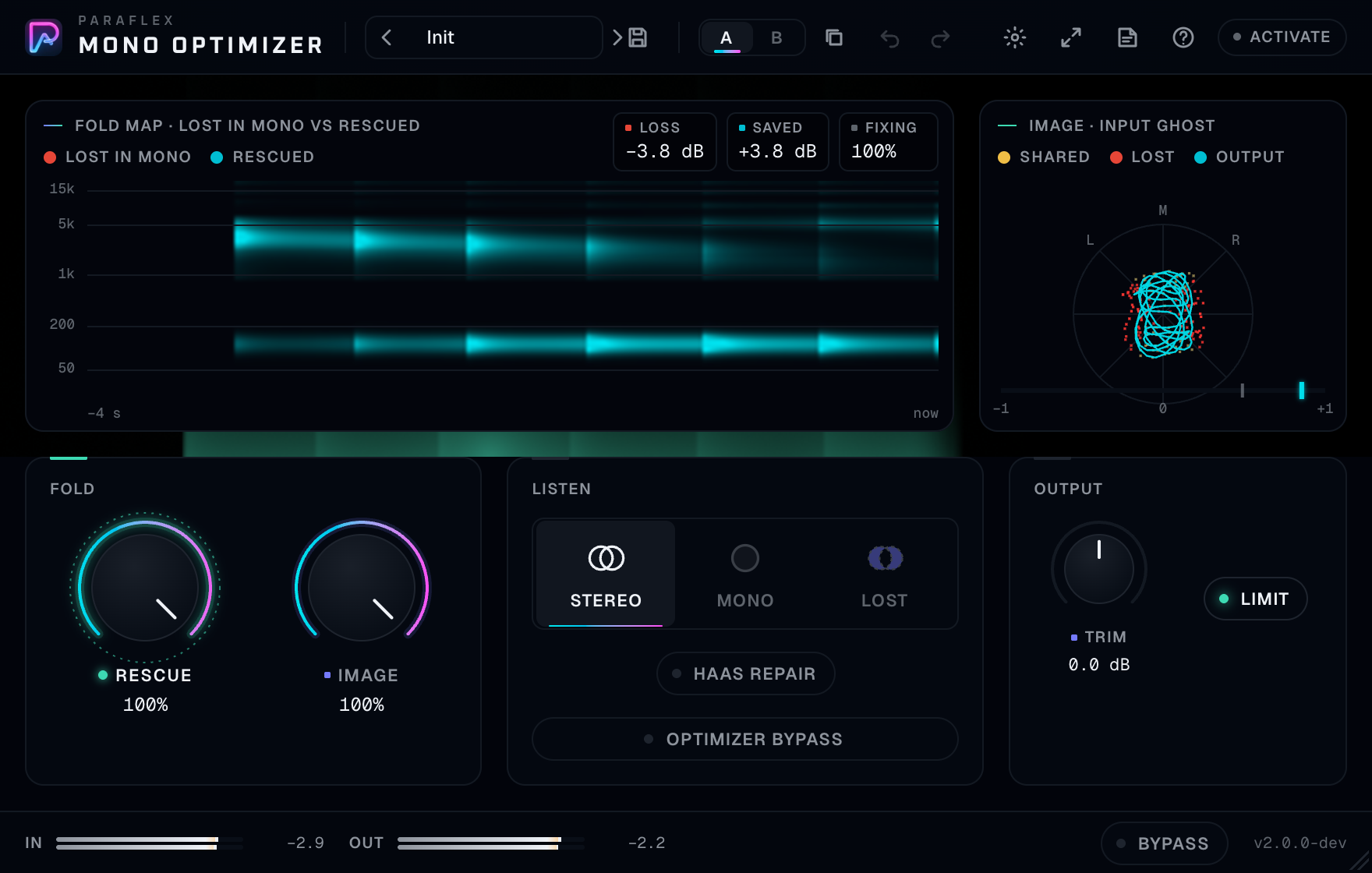Click the cyan correlation meter marker
The width and height of the screenshot is (1372, 873).
[1301, 391]
